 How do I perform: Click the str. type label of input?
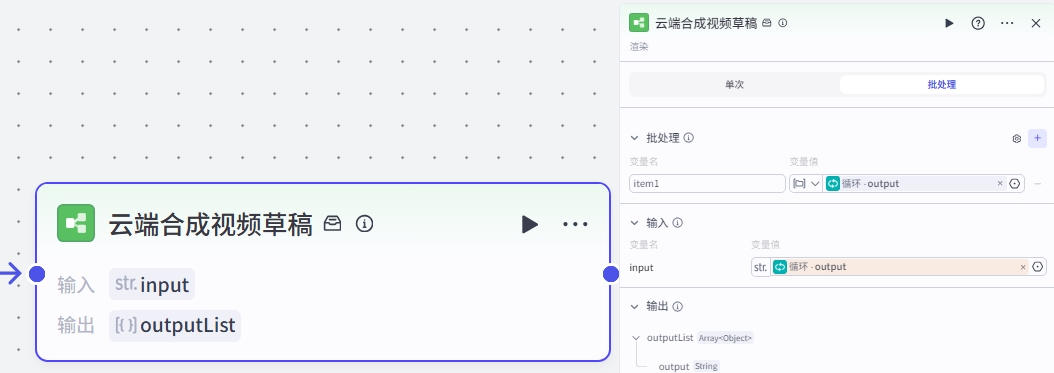tap(760, 267)
